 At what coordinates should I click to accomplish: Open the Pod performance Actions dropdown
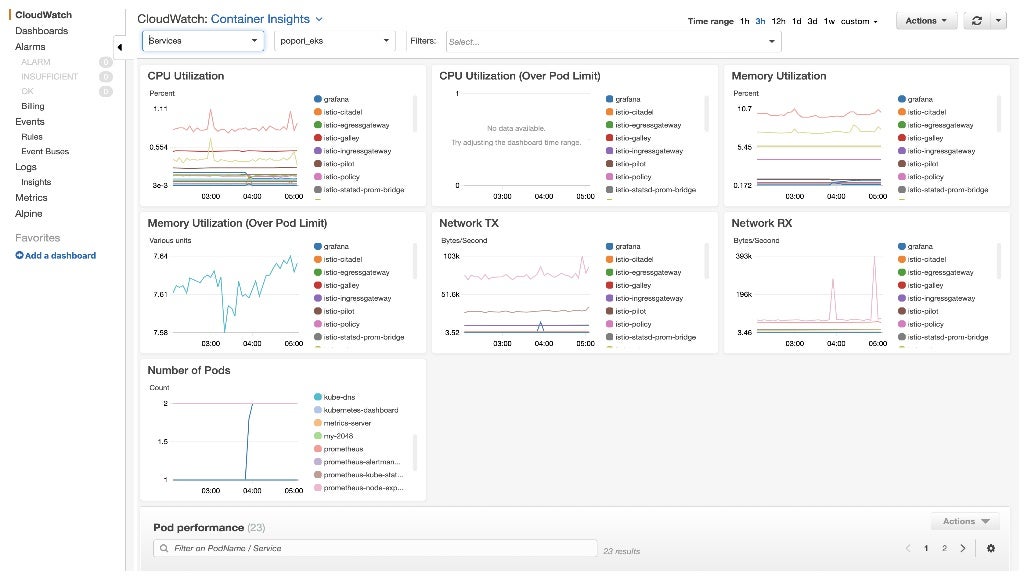(x=965, y=521)
